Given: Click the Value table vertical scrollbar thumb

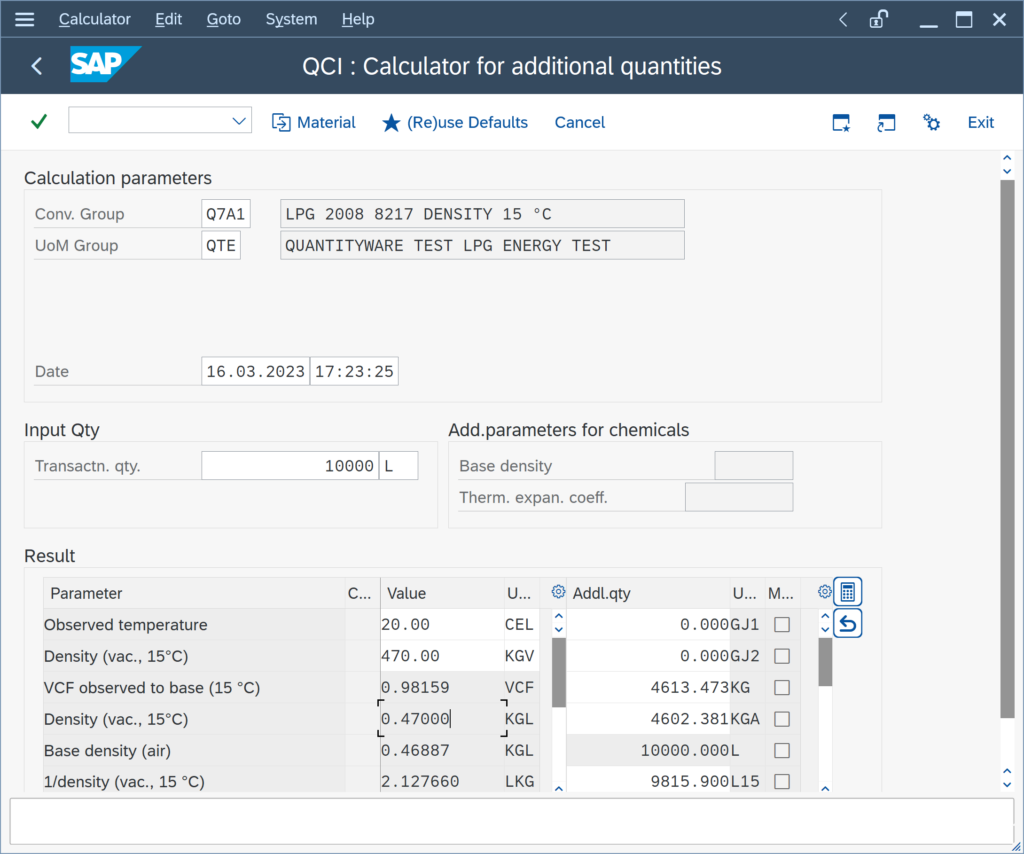Looking at the screenshot, I should (x=558, y=672).
